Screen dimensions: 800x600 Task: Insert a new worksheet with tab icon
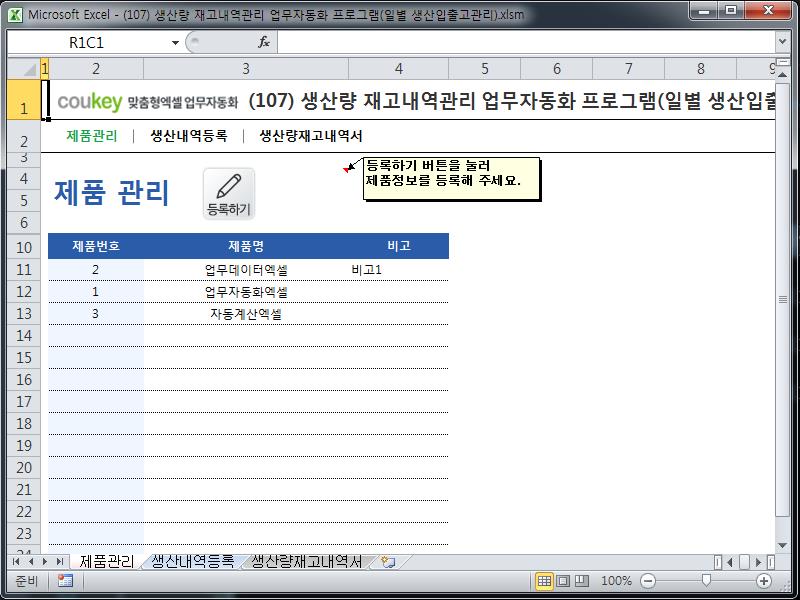(x=388, y=562)
